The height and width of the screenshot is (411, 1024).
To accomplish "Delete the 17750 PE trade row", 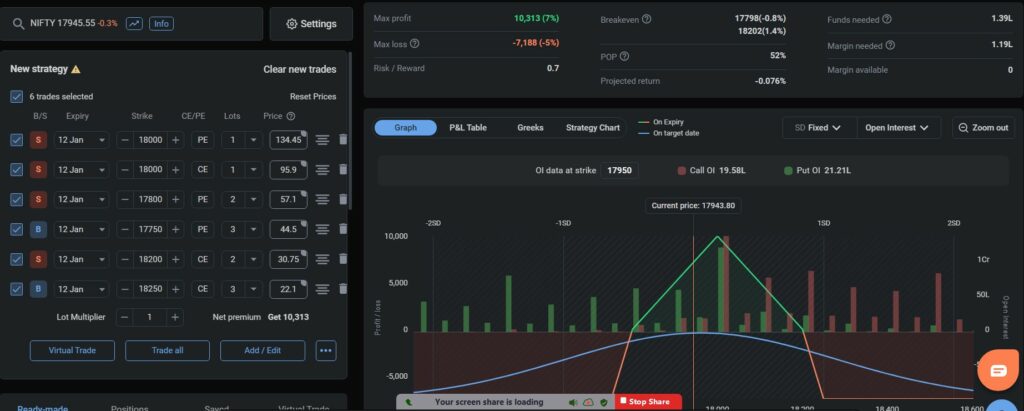I will coord(343,229).
